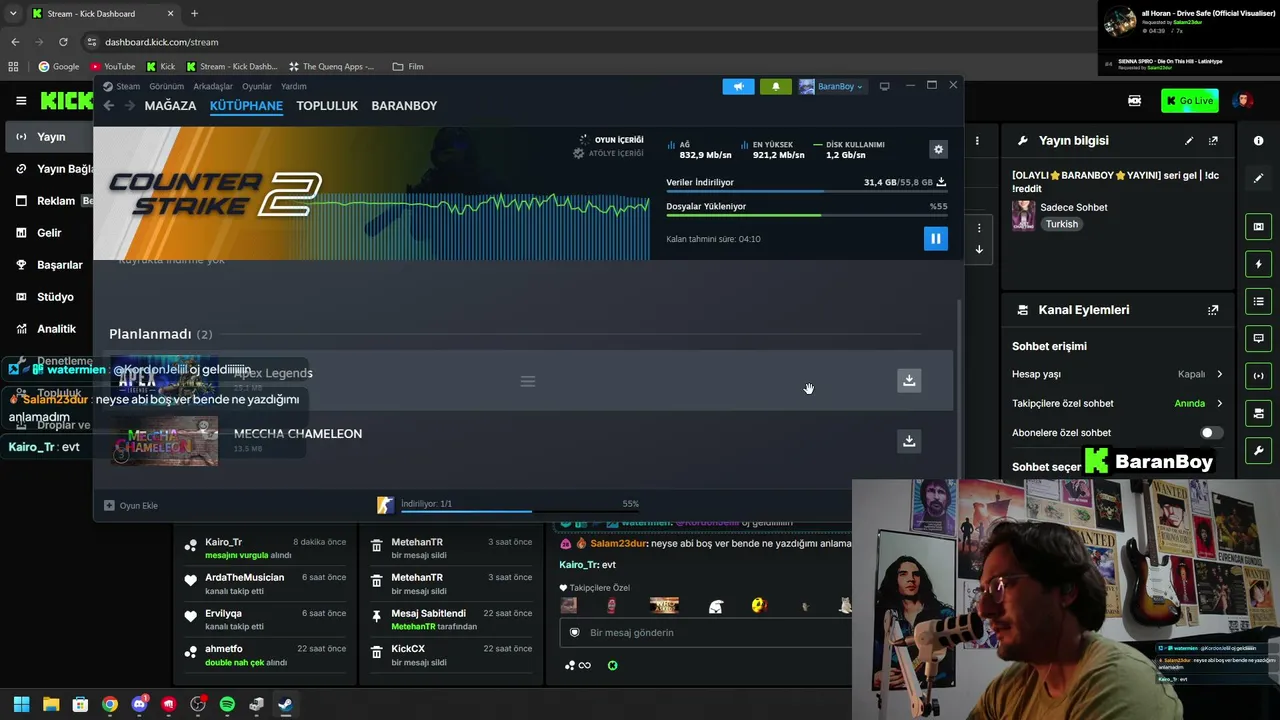This screenshot has height=720, width=1280.
Task: Toggle the Kick sidebar hamburger menu
Action: point(21,101)
